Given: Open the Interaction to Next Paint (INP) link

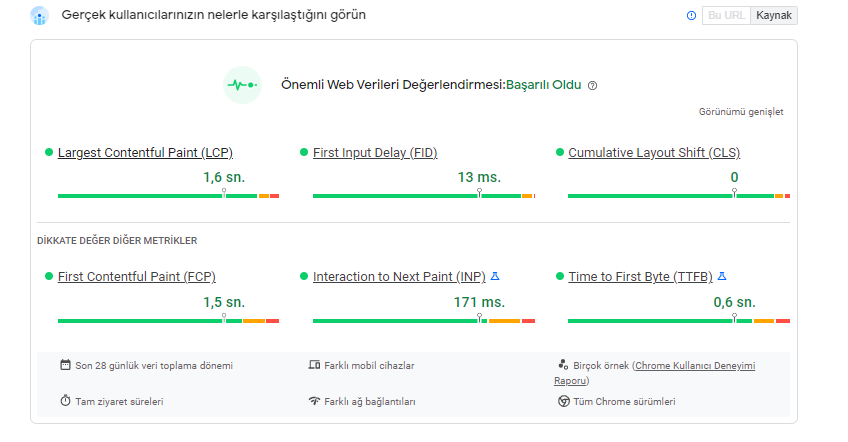Looking at the screenshot, I should tap(399, 276).
